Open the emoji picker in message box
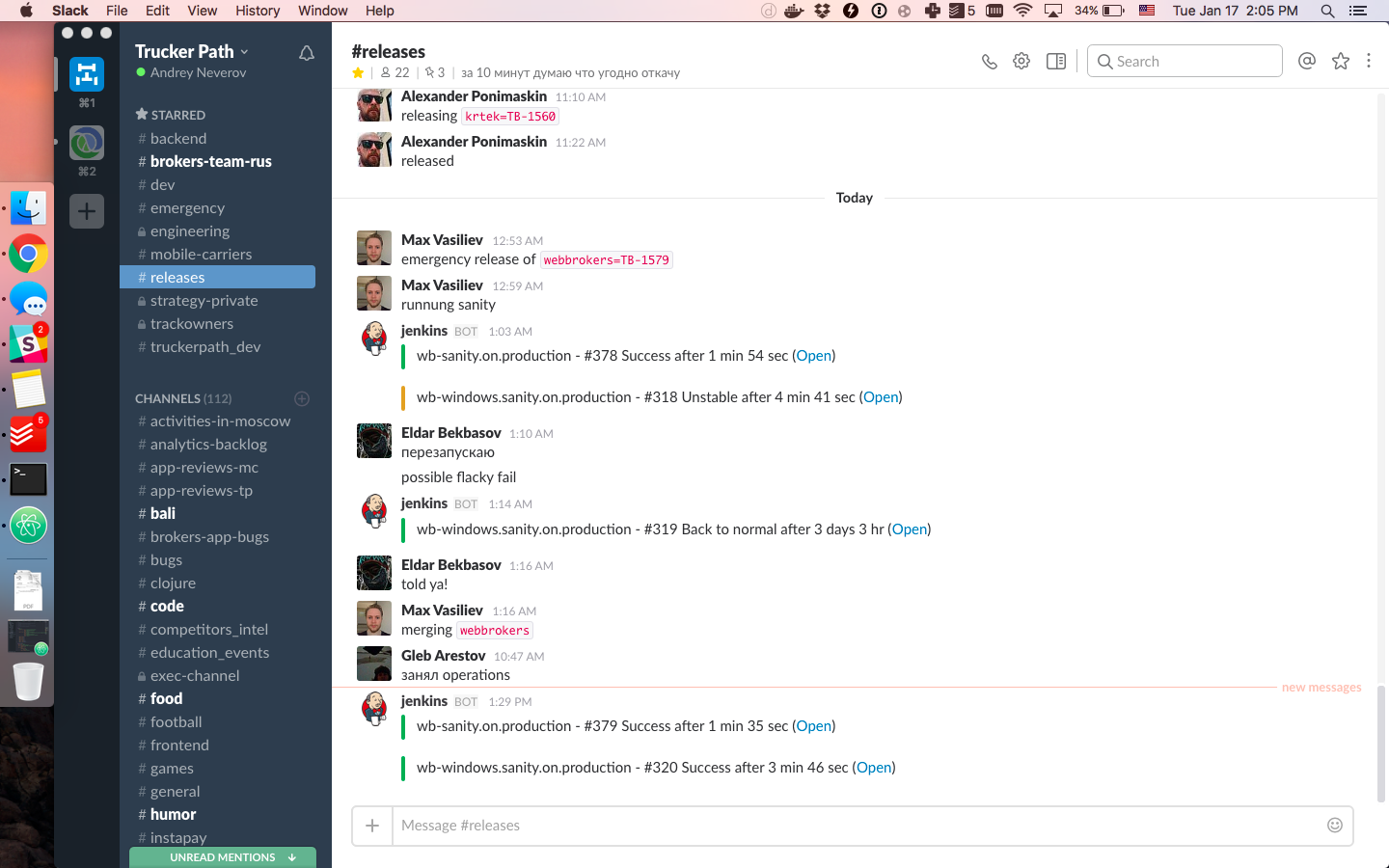Viewport: 1389px width, 868px height. click(1335, 825)
